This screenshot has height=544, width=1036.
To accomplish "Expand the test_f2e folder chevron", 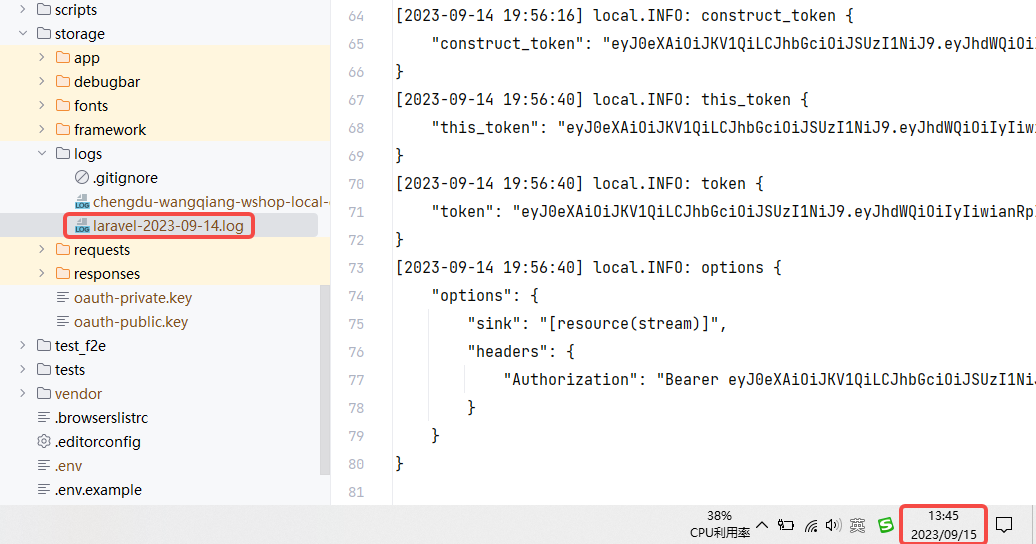I will point(23,345).
